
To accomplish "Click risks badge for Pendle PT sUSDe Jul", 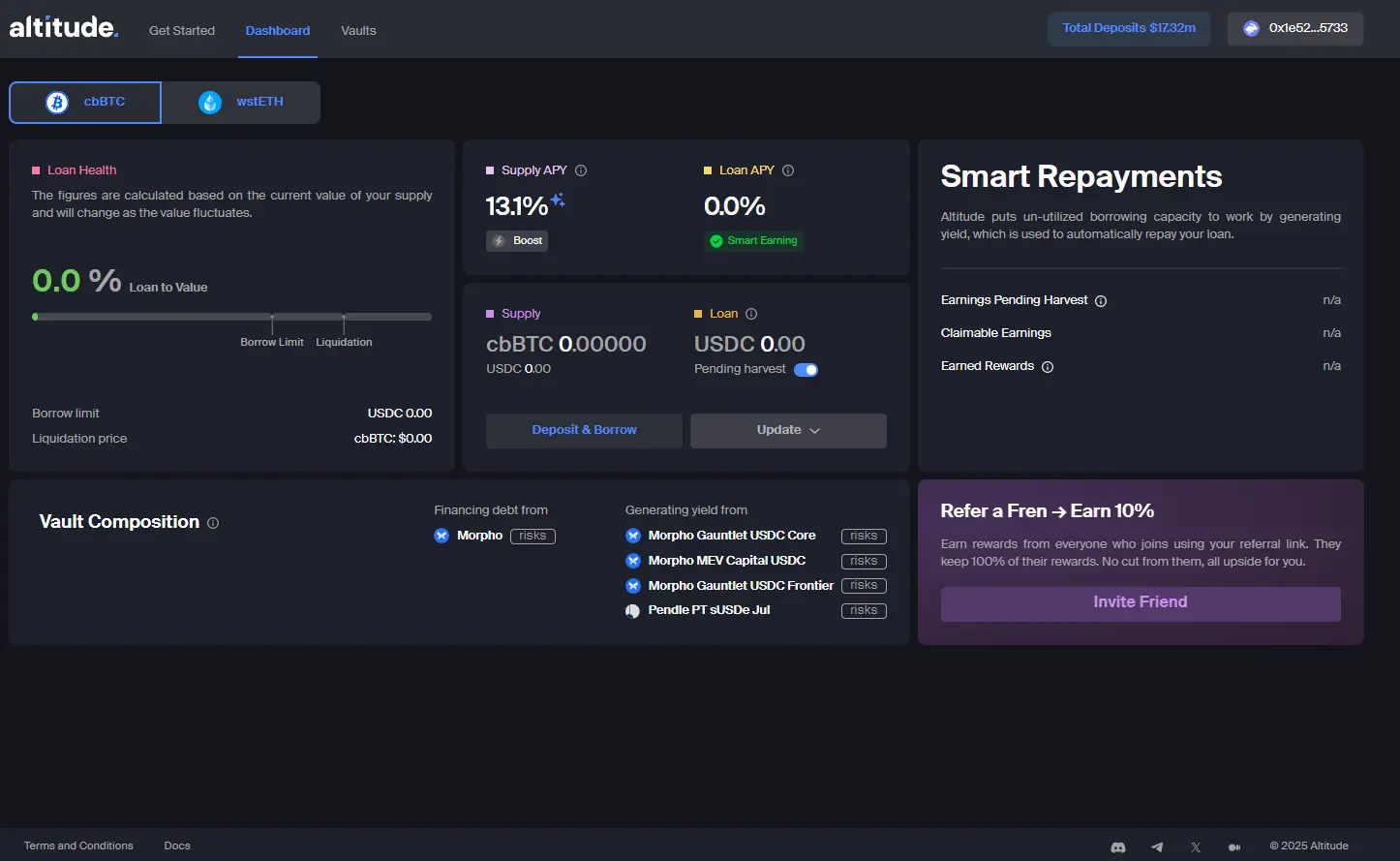I will click(864, 611).
